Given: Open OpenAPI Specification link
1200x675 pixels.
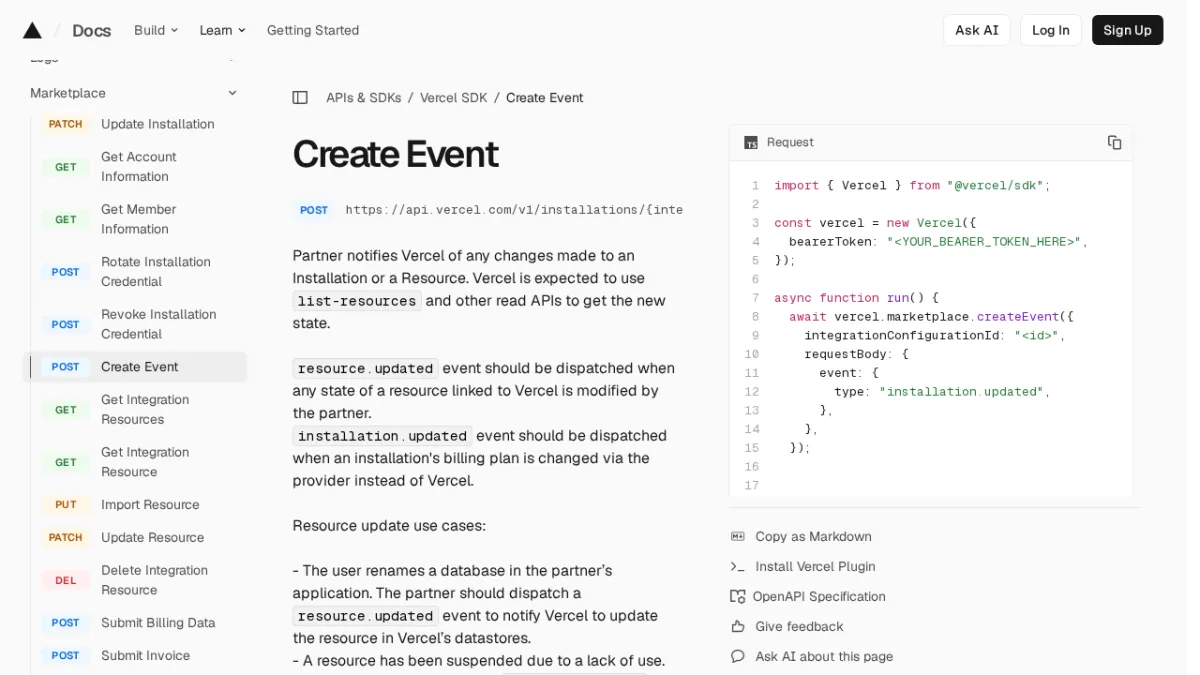Looking at the screenshot, I should 819,597.
